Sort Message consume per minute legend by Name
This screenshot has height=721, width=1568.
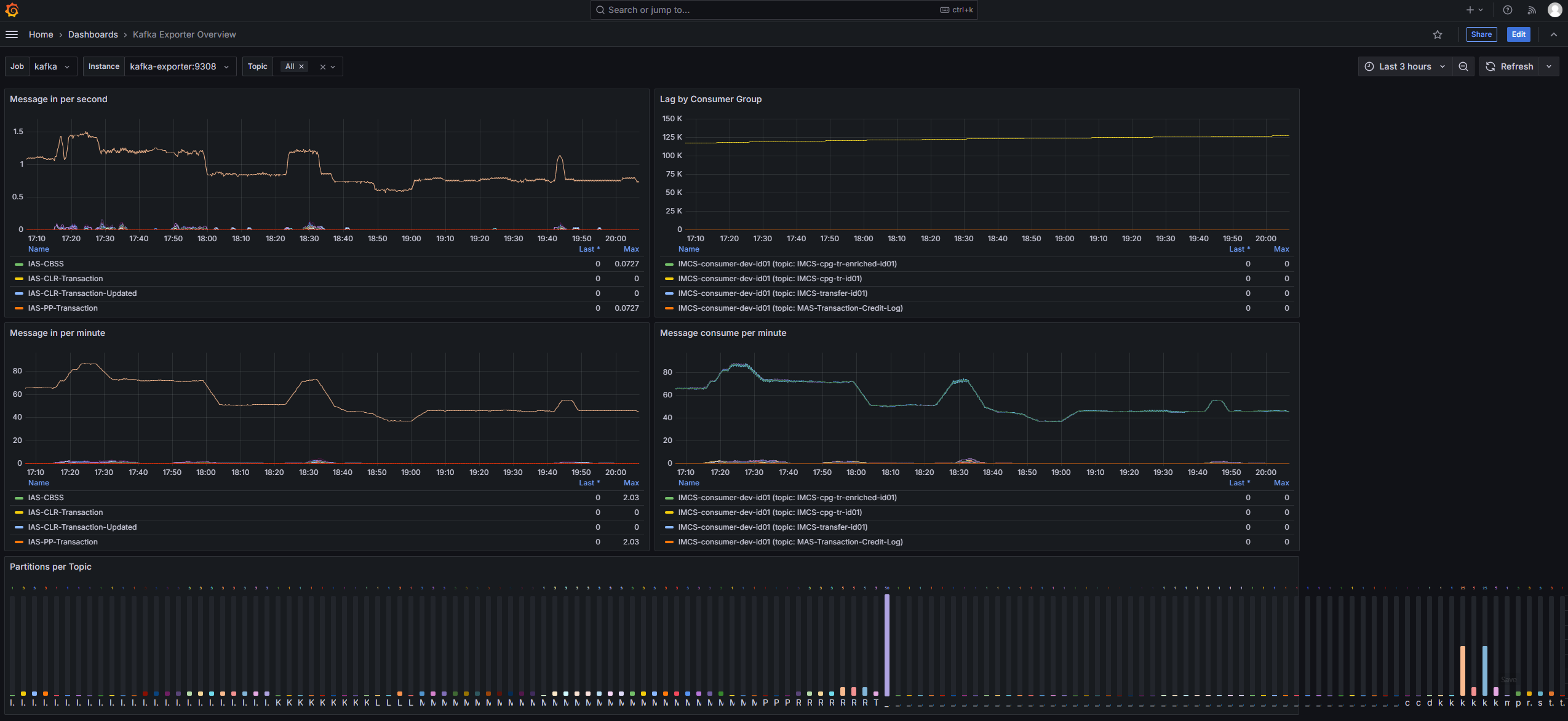689,483
